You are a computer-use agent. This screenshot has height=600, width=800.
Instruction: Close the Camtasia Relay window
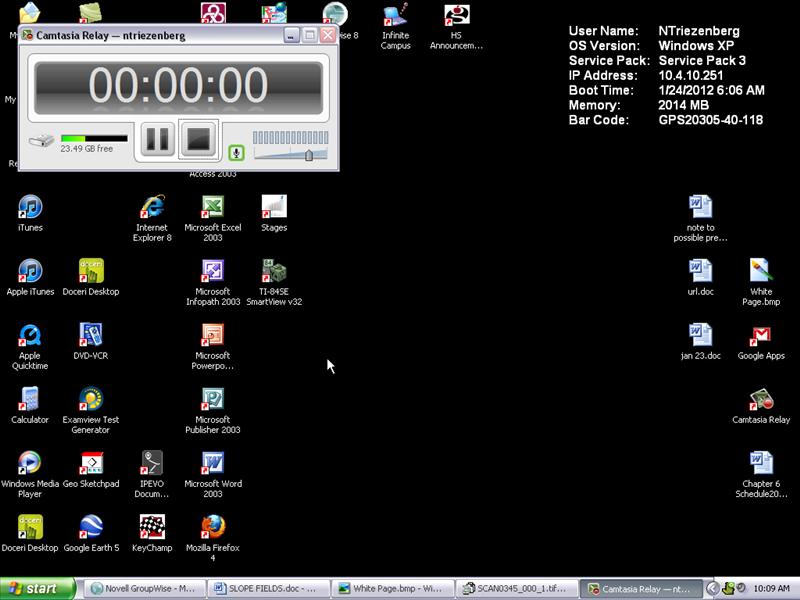coord(328,35)
